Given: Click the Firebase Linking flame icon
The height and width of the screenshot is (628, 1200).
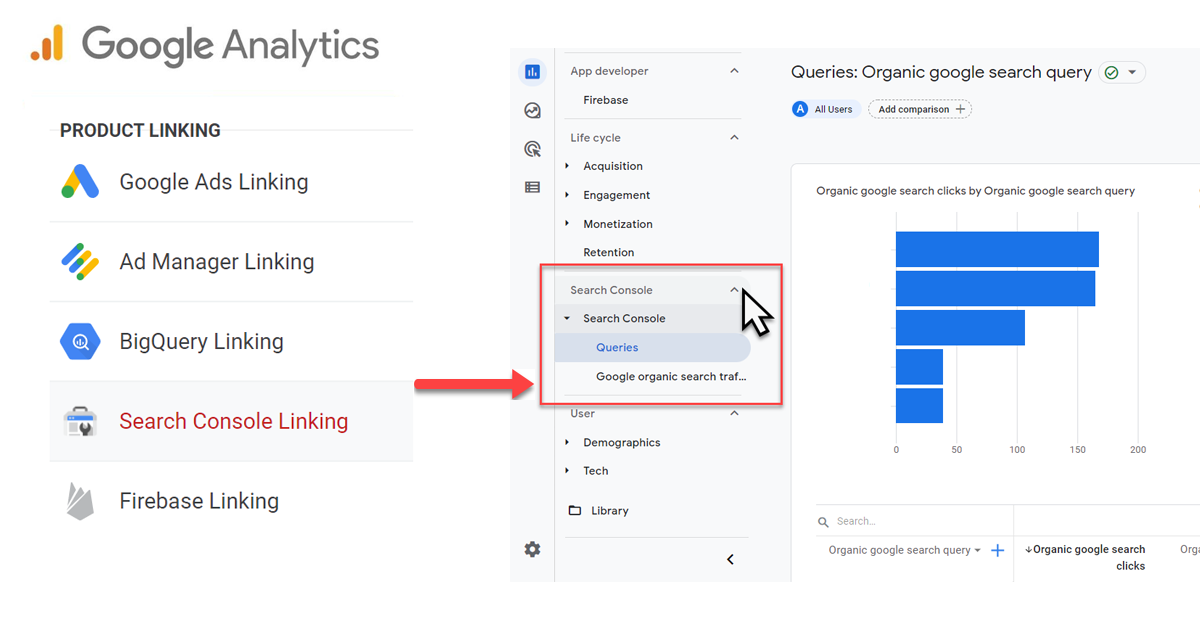Looking at the screenshot, I should coord(80,501).
